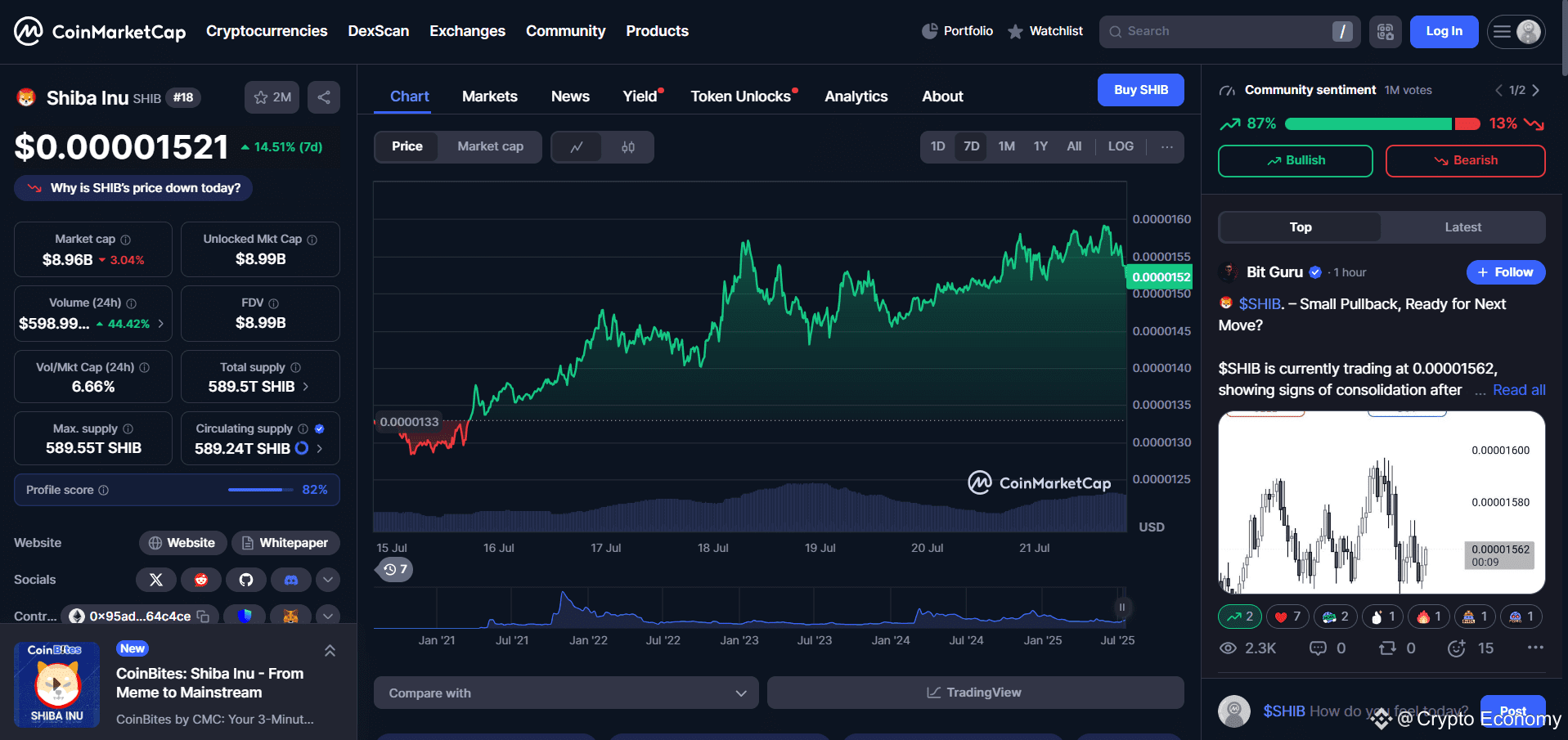Viewport: 1568px width, 740px height.
Task: Switch to the News tab
Action: 570,96
